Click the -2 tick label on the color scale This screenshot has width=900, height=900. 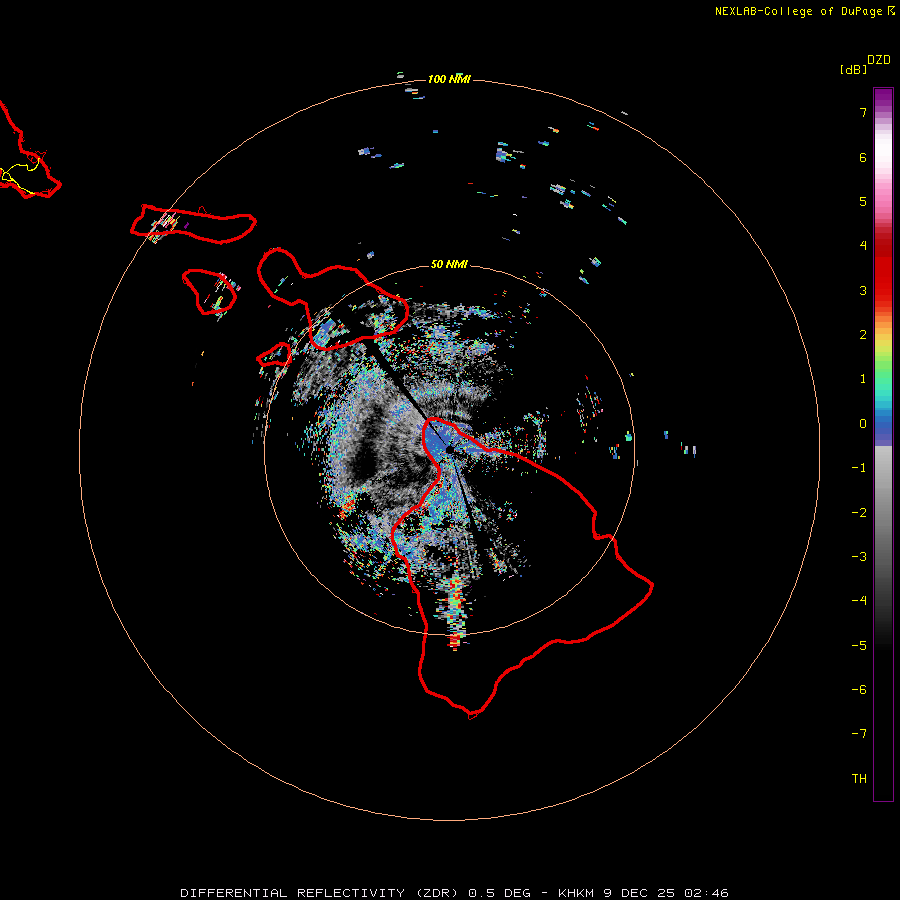pos(859,513)
